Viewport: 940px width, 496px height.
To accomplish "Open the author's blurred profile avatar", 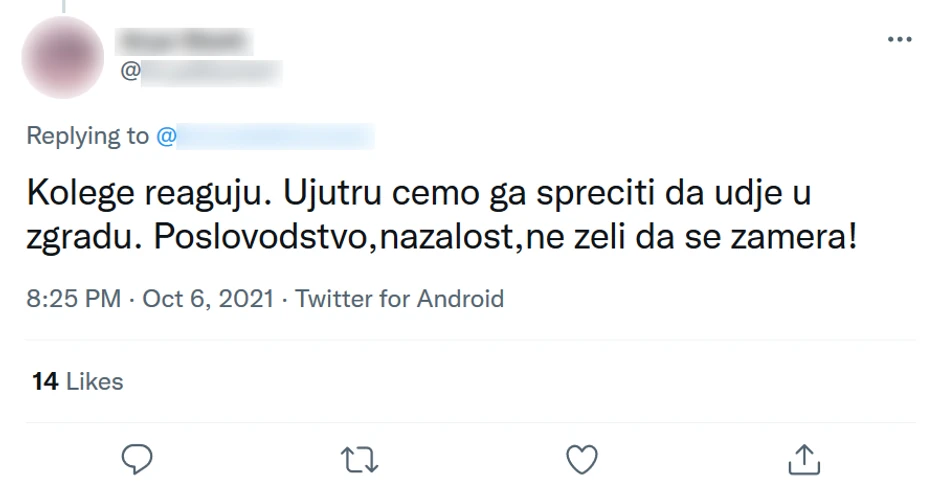I will point(62,57).
